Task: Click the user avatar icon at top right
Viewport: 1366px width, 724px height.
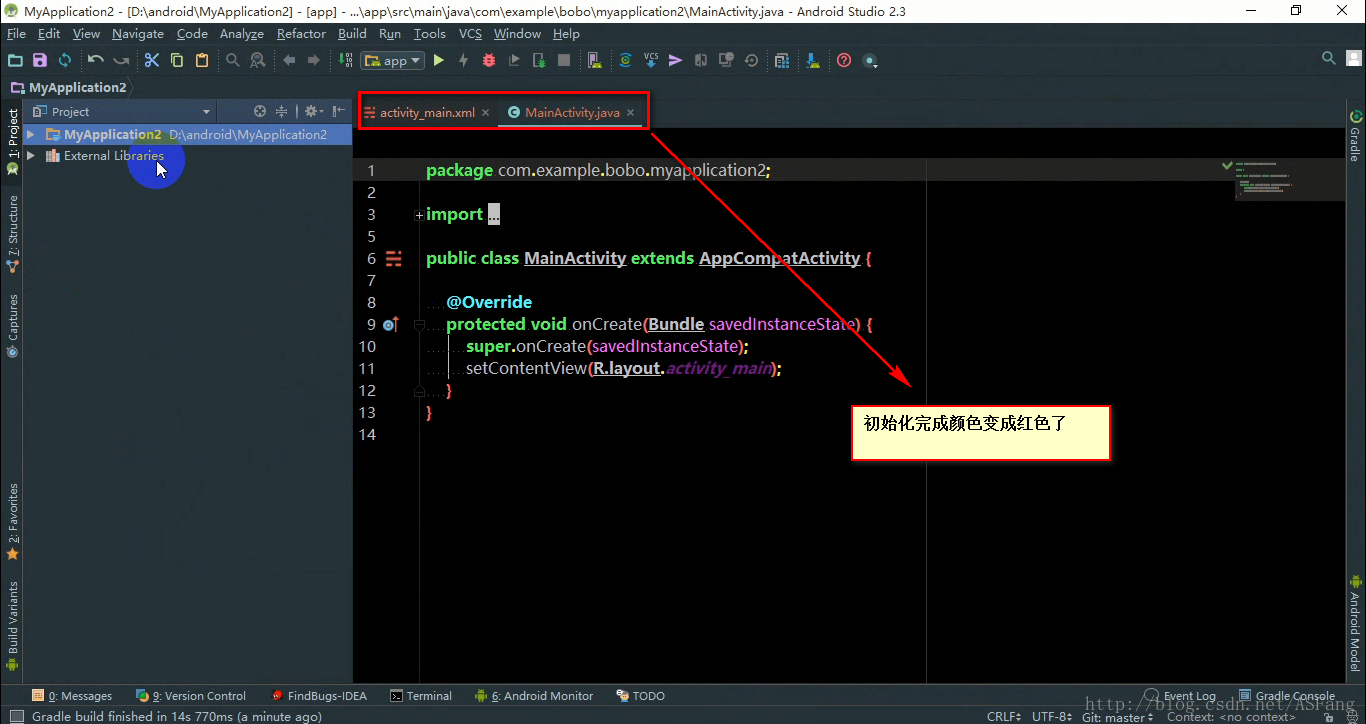Action: (1354, 59)
